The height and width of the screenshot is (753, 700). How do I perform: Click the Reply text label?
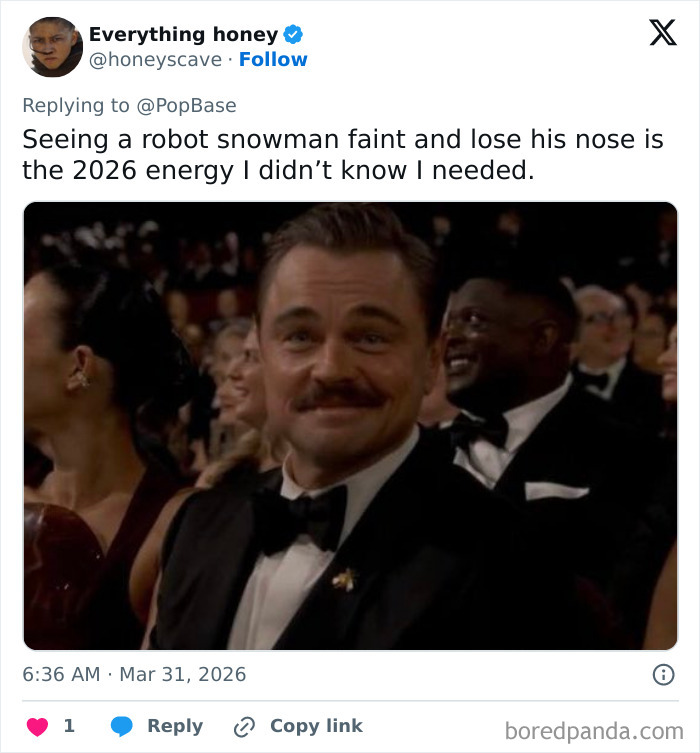coord(174,727)
